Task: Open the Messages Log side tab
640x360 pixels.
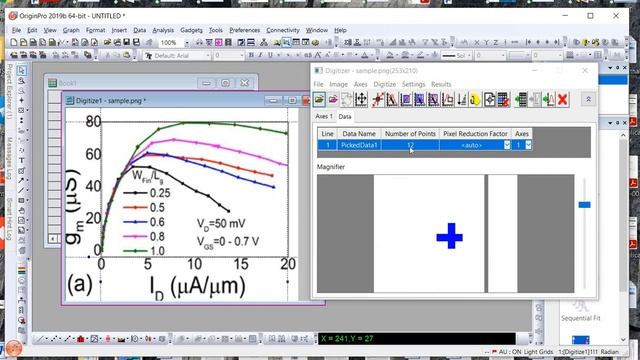Action: tap(9, 158)
